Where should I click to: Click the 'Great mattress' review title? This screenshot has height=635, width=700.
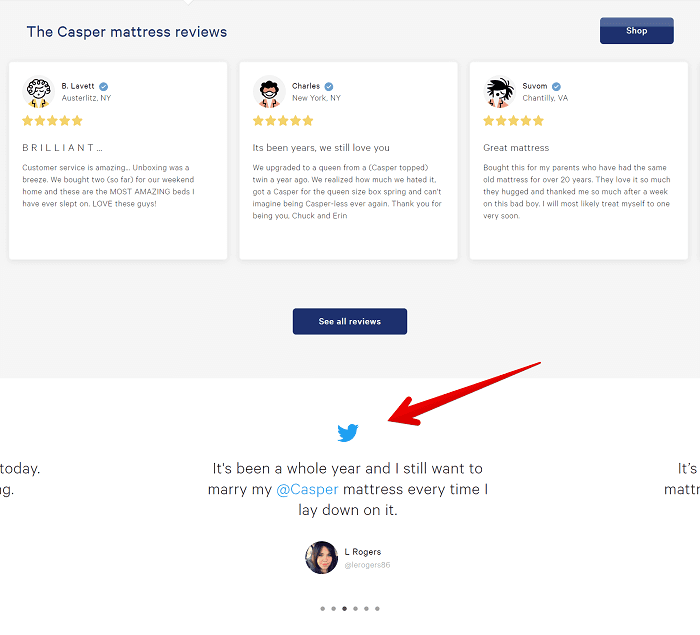(516, 148)
